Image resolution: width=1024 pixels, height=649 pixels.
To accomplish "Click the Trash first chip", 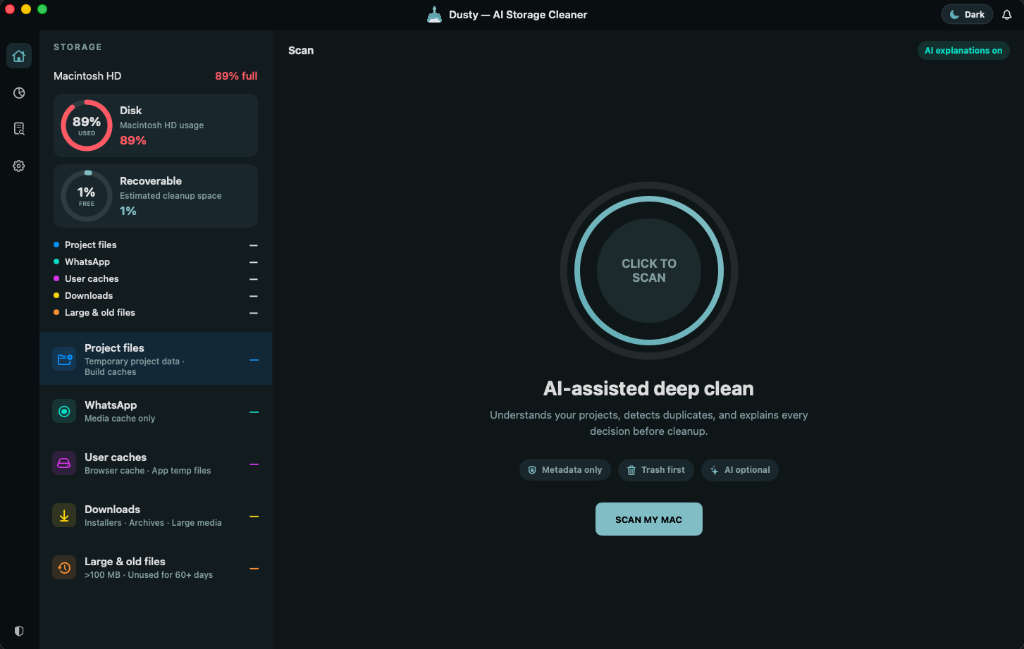I will [x=656, y=470].
